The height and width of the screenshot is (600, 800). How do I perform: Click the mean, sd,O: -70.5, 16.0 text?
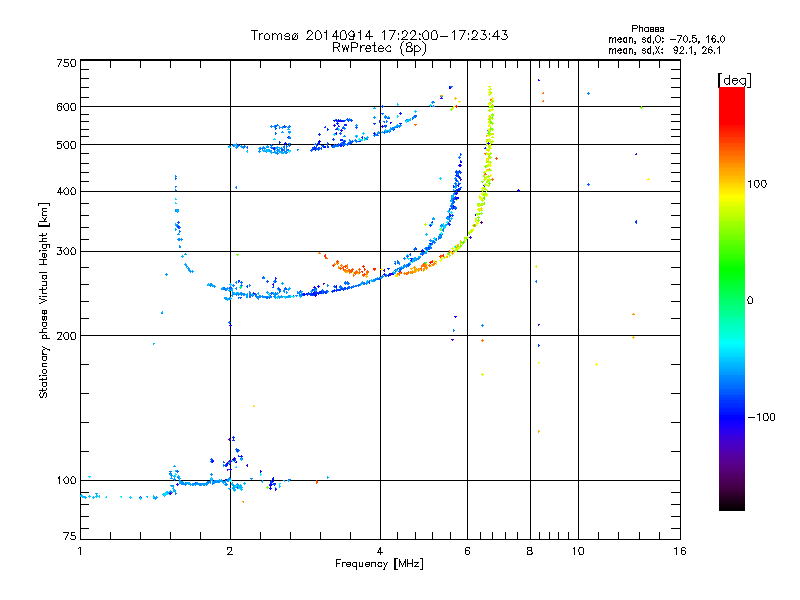(x=666, y=39)
